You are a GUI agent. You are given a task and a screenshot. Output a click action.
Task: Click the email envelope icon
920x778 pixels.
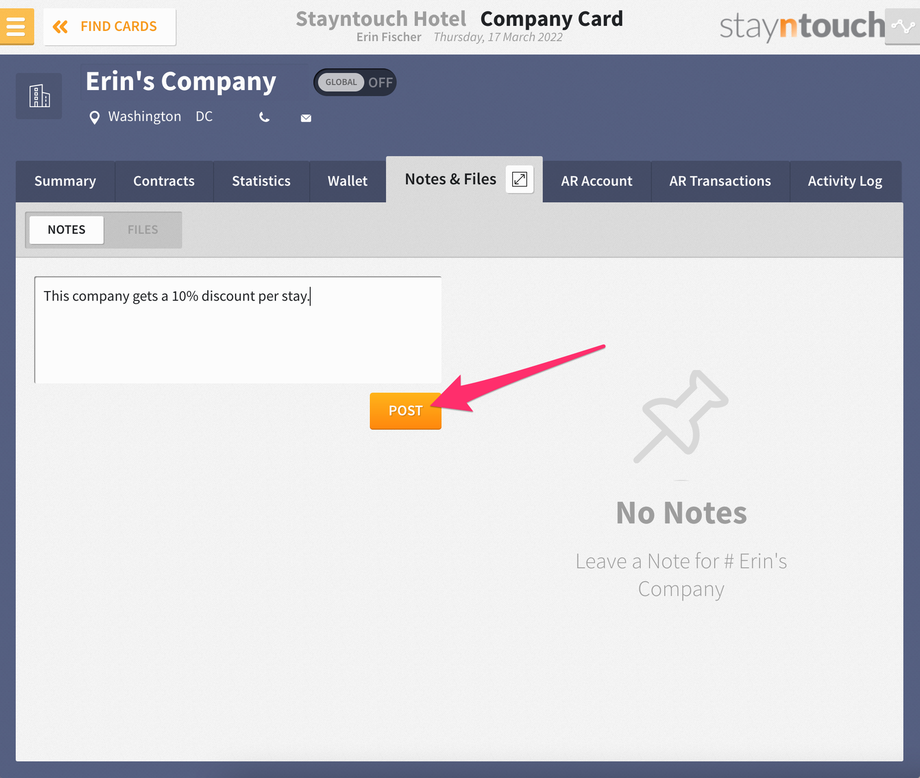[x=306, y=118]
